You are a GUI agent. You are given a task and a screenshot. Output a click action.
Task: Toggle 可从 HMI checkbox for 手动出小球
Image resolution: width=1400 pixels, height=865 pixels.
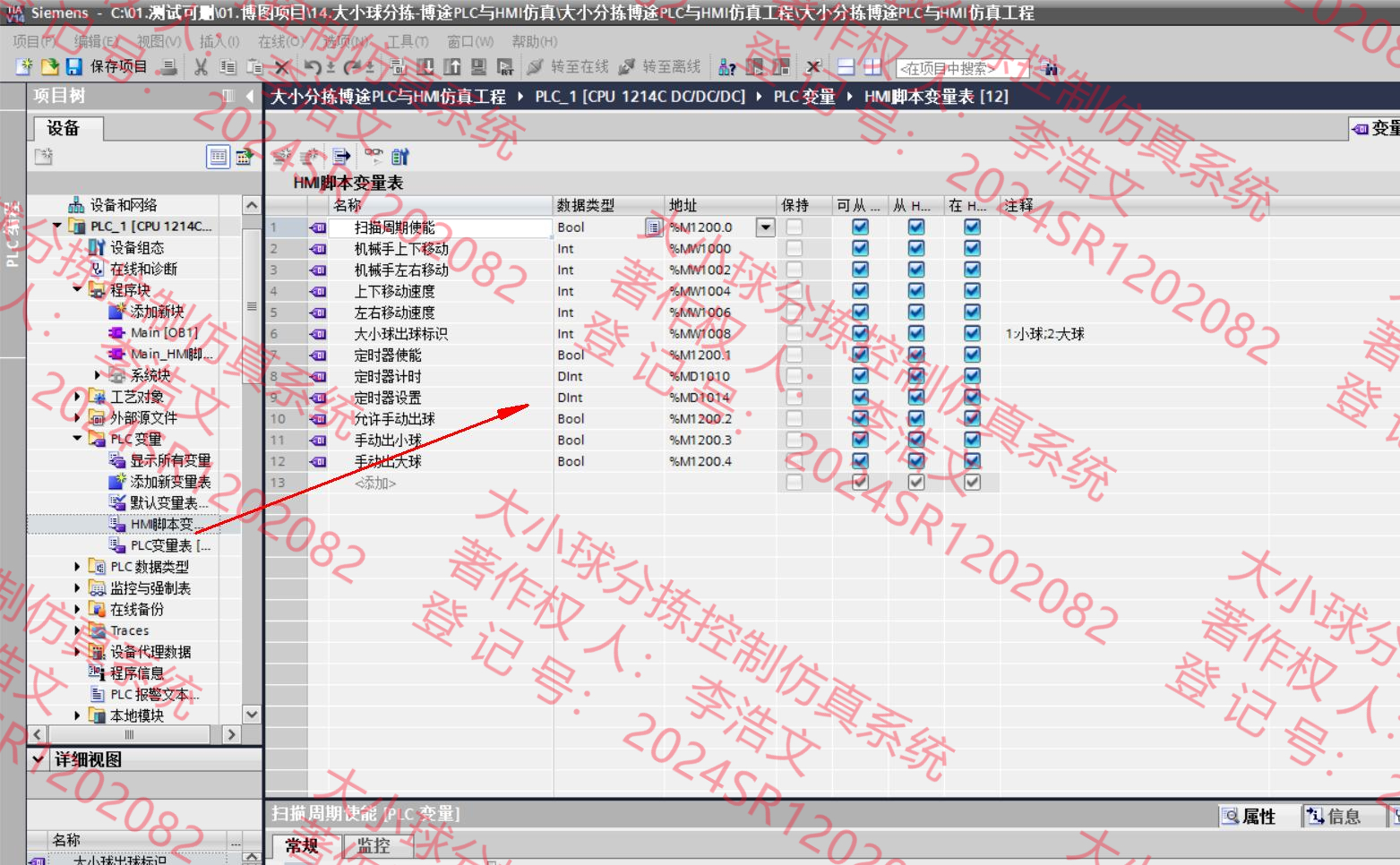click(x=860, y=440)
